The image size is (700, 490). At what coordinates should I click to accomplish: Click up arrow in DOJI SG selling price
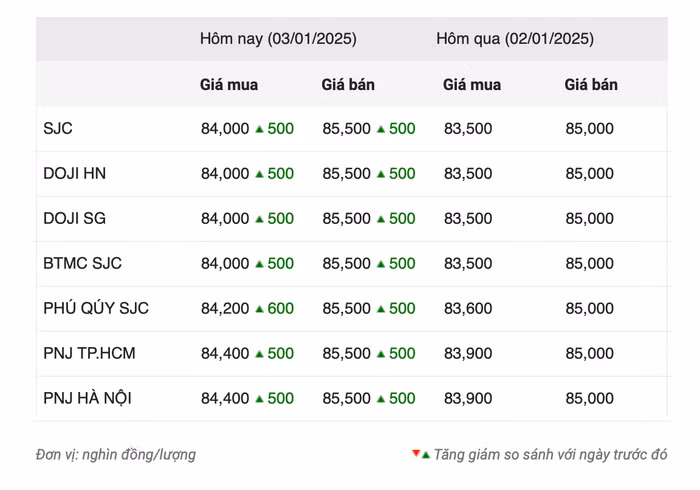(381, 219)
